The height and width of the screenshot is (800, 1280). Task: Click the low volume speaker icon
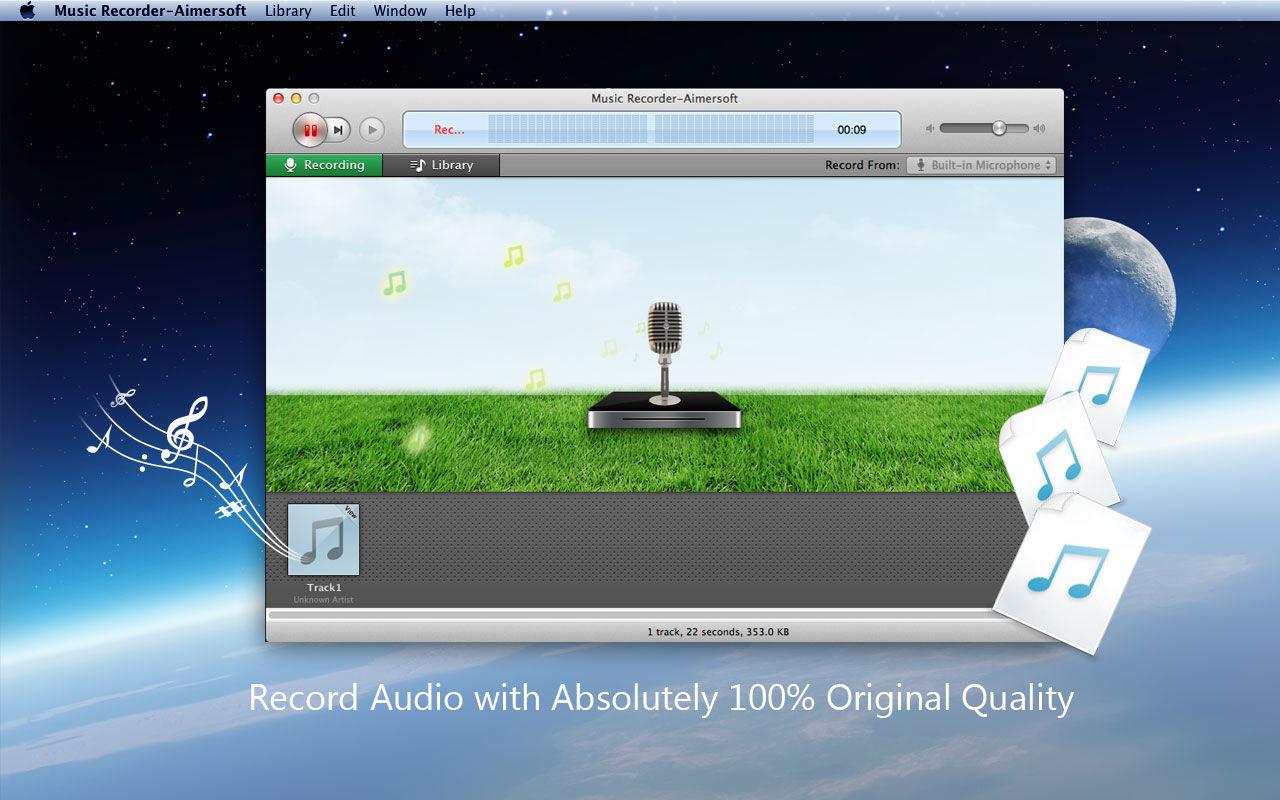coord(930,129)
